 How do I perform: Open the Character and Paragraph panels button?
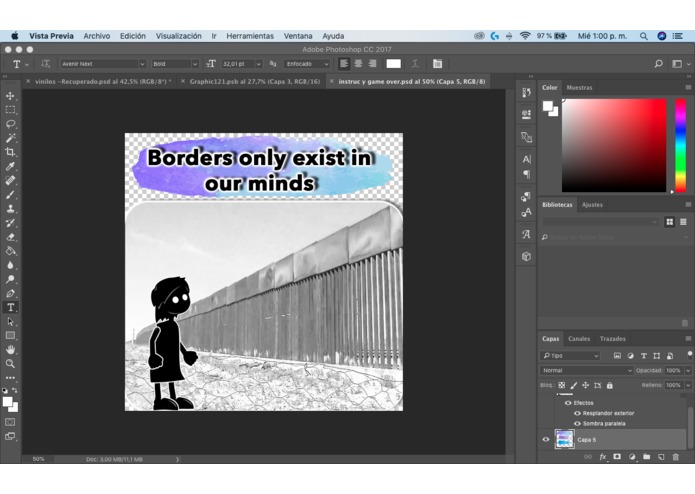pyautogui.click(x=437, y=64)
